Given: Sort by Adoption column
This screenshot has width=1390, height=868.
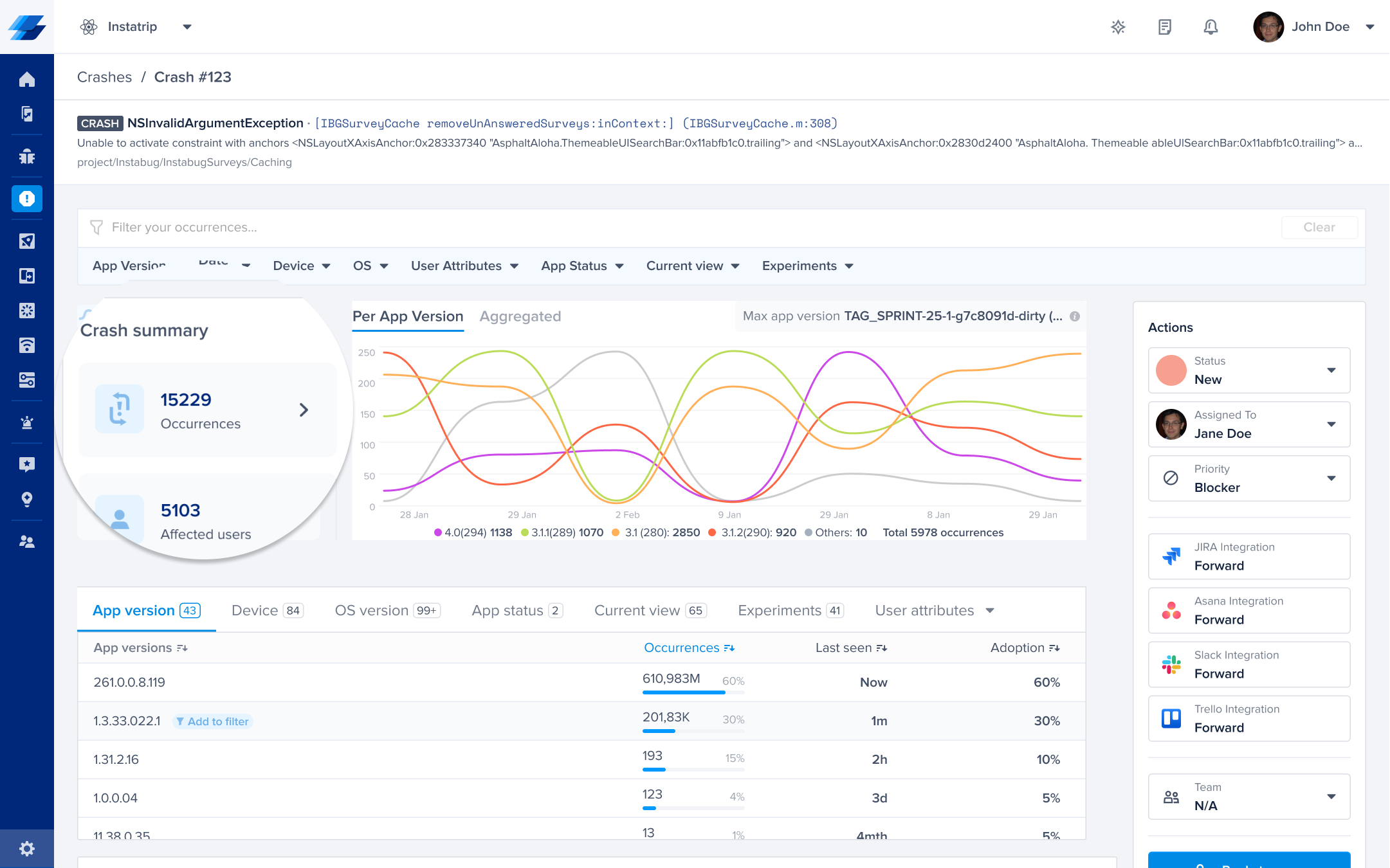Looking at the screenshot, I should pos(1025,648).
